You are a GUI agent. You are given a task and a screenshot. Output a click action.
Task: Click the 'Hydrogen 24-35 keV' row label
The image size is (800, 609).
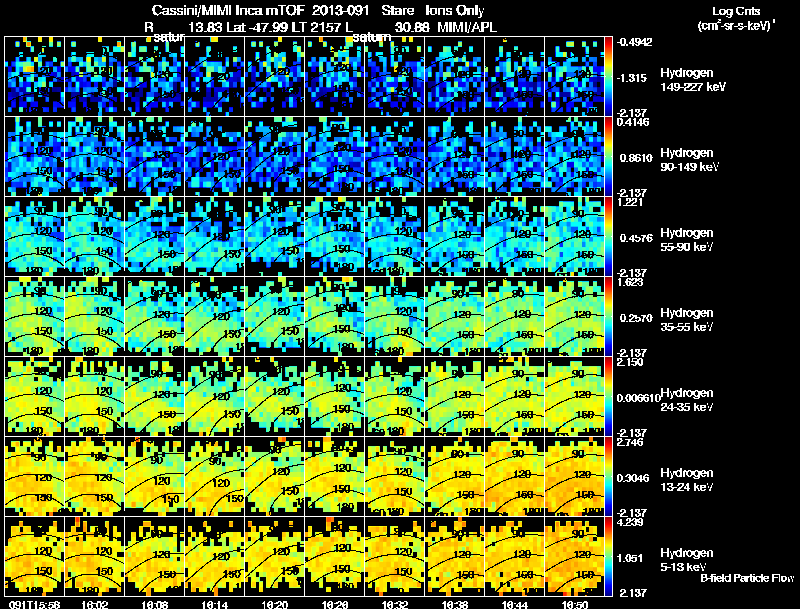(x=687, y=400)
